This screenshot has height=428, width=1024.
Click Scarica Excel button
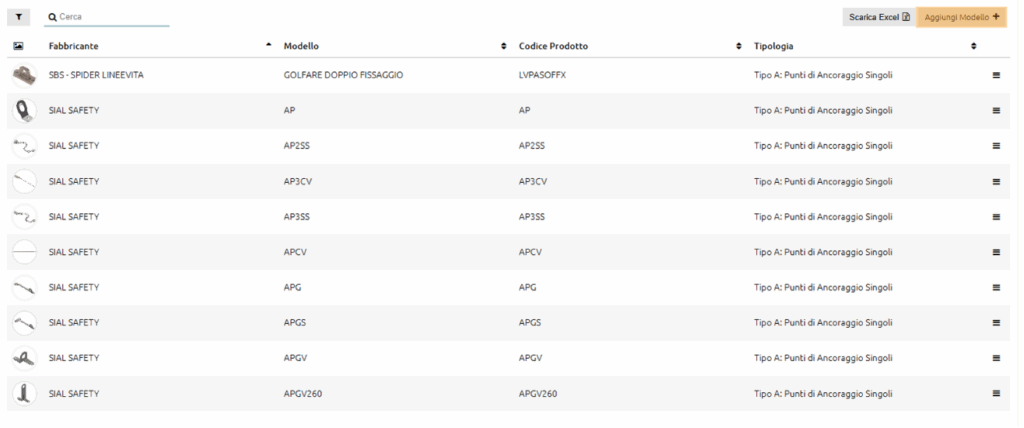[879, 18]
